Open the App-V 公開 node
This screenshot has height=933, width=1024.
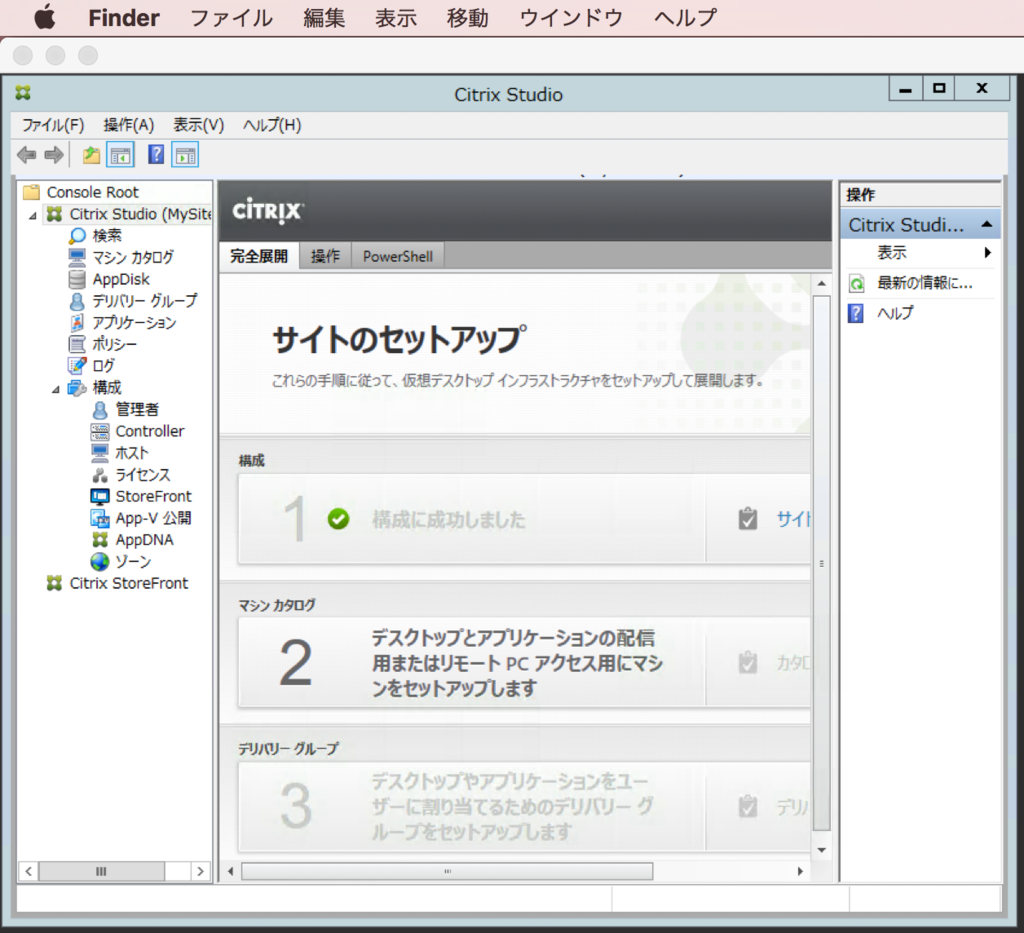(153, 518)
